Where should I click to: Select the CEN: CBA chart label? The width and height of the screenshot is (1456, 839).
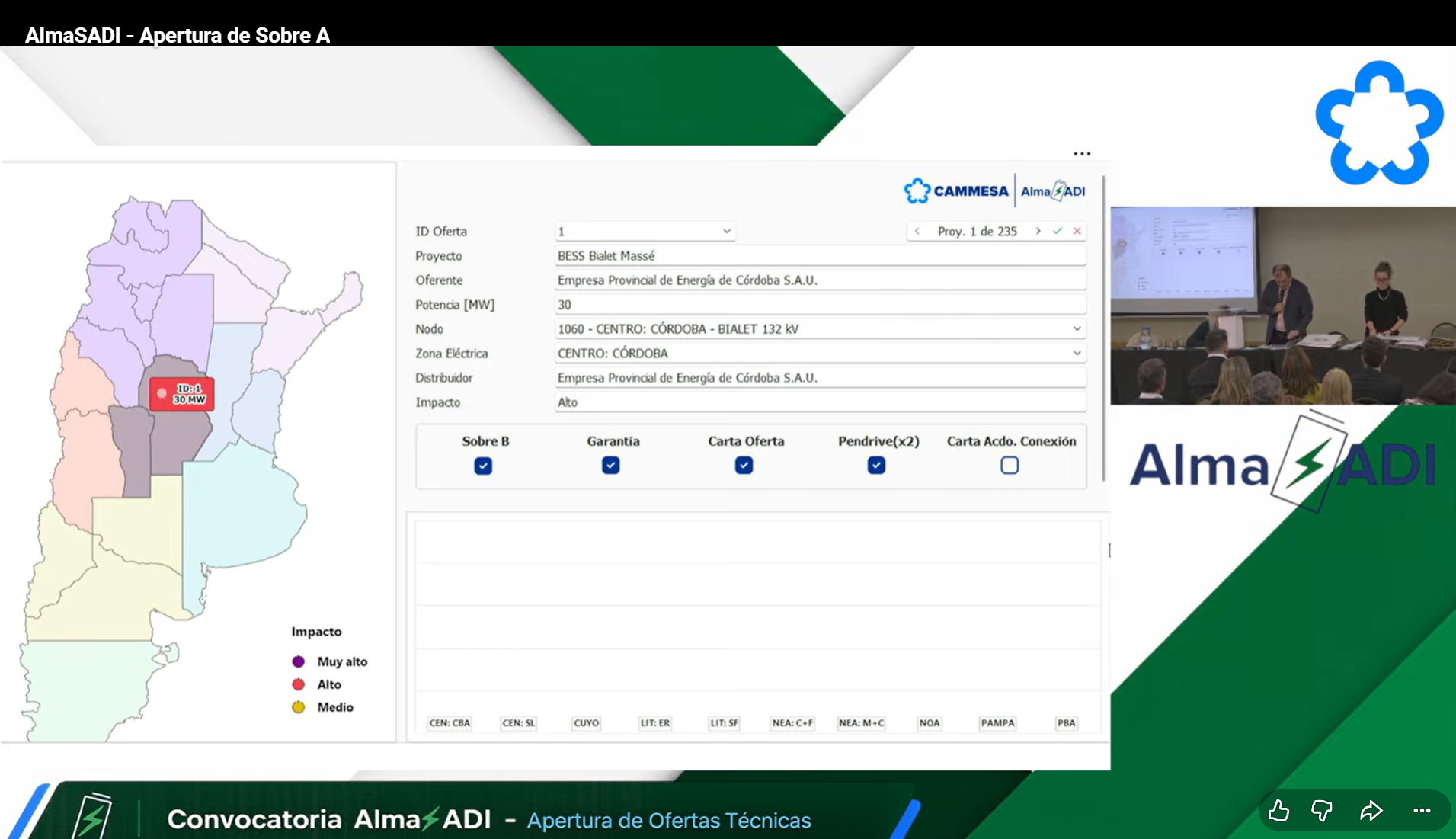pyautogui.click(x=450, y=722)
